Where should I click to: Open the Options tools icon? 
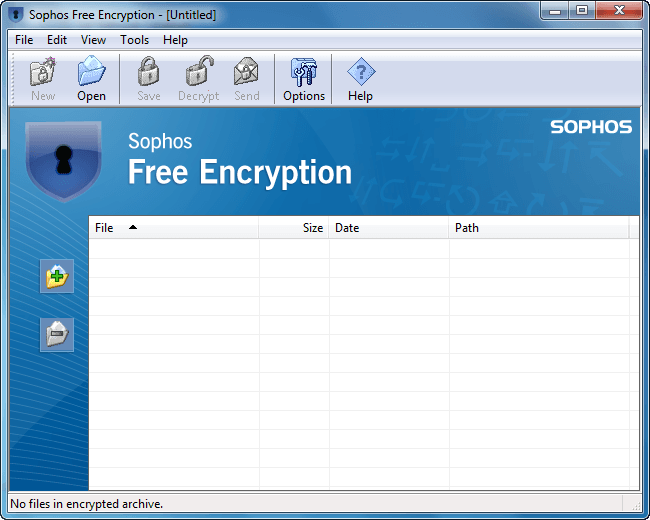click(x=304, y=73)
